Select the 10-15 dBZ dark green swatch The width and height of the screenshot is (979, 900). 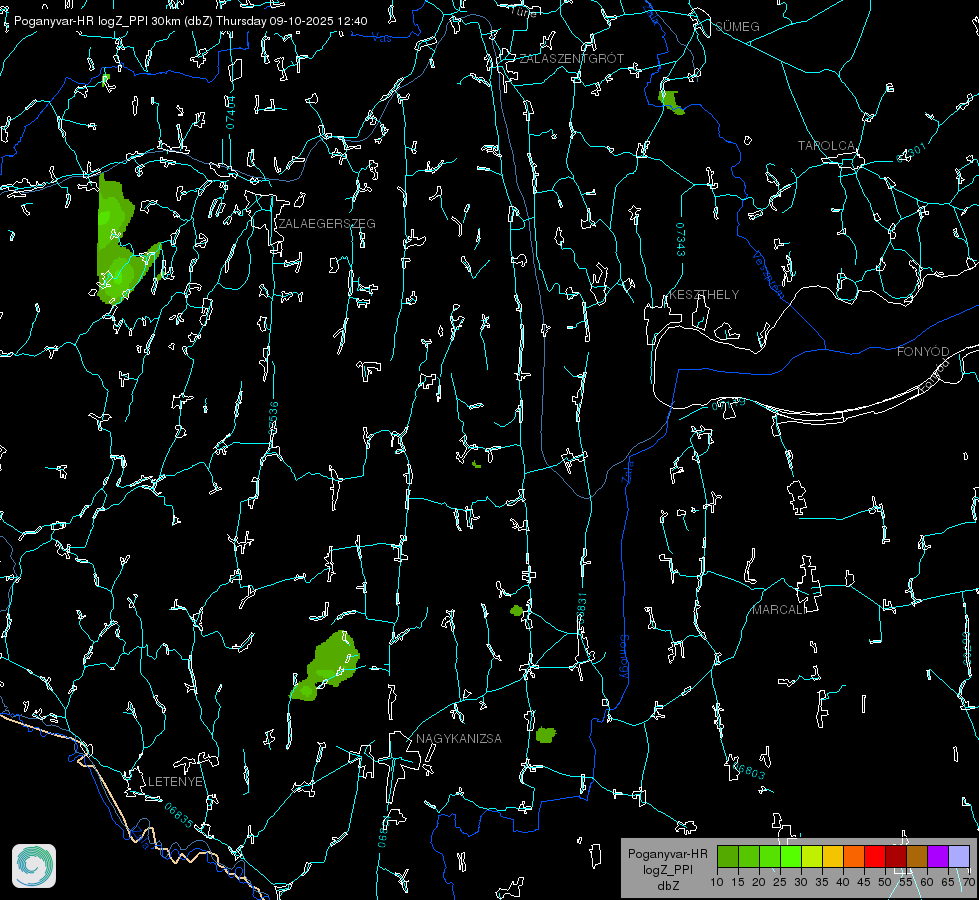(x=728, y=856)
